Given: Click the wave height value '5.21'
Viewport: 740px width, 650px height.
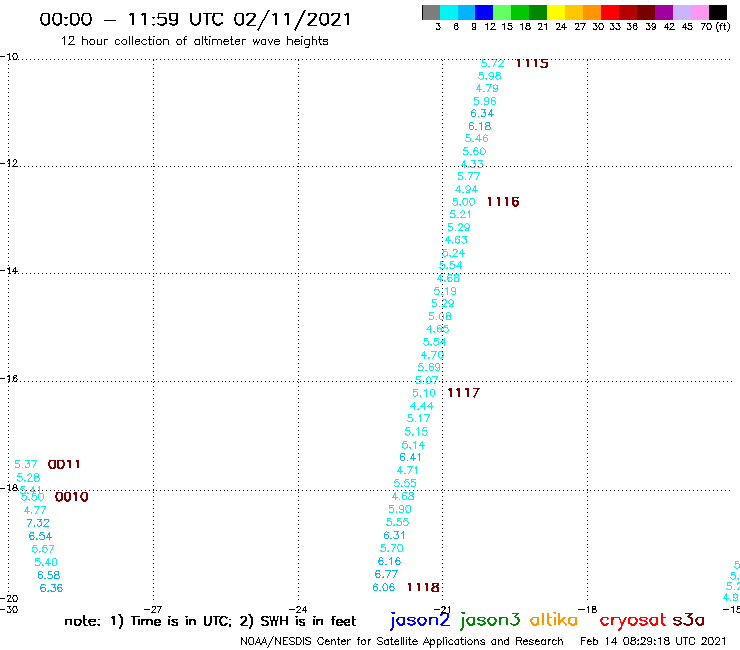Looking at the screenshot, I should [x=460, y=214].
